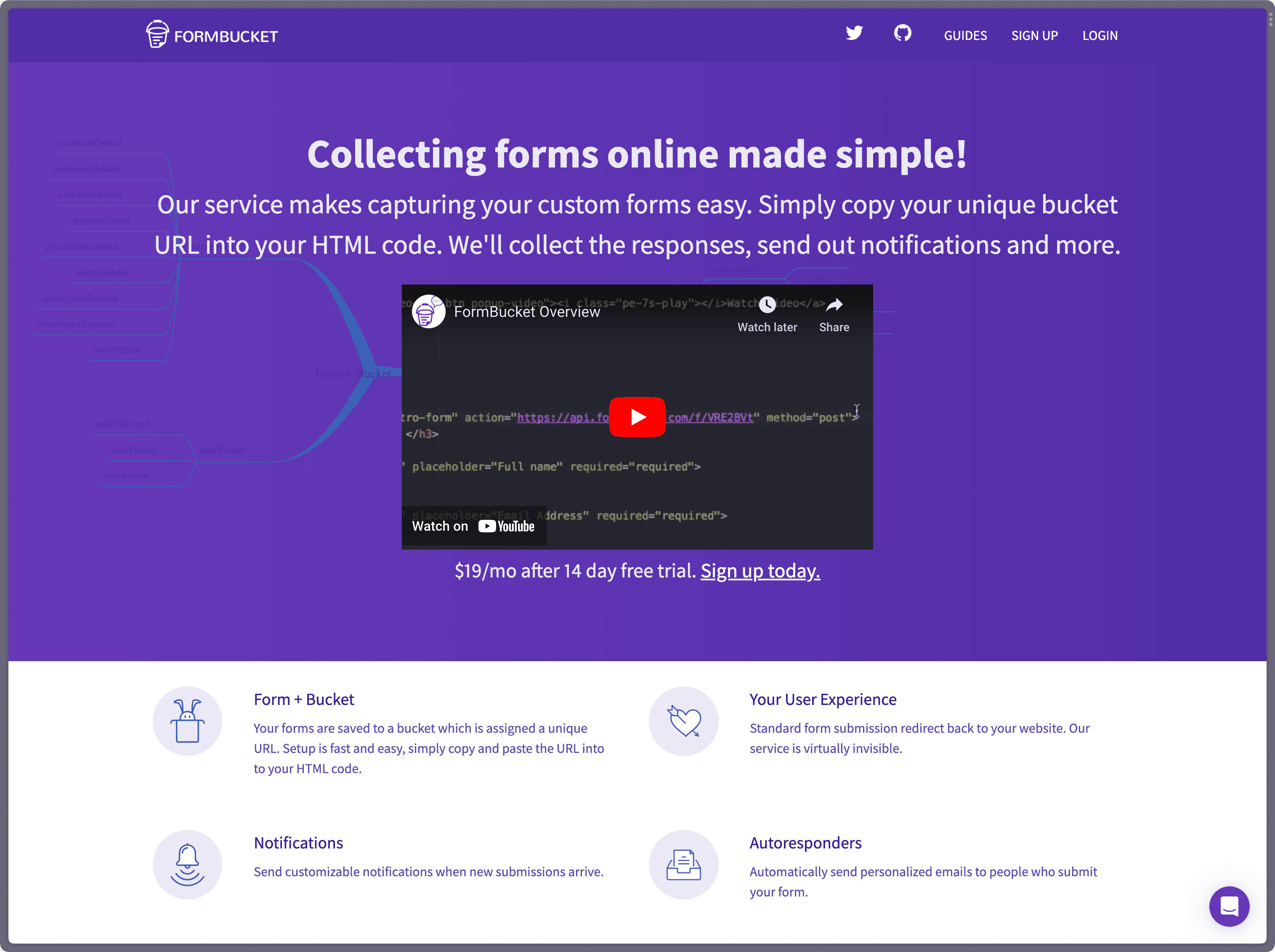Image resolution: width=1275 pixels, height=952 pixels.
Task: Click the Notifications heading
Action: click(x=298, y=843)
